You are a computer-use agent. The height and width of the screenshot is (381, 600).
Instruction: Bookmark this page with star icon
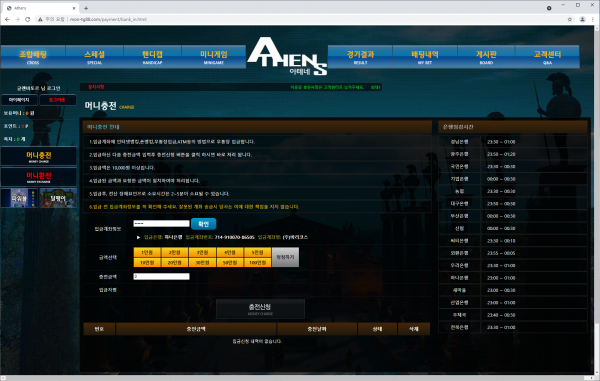point(570,19)
